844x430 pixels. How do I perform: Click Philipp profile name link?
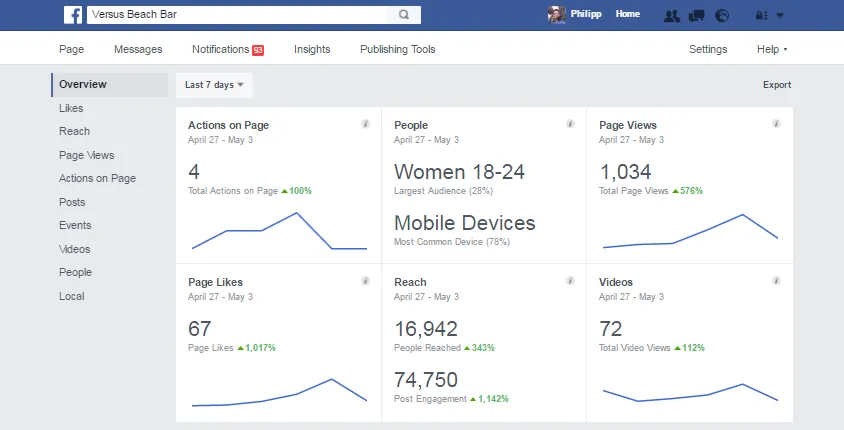[586, 14]
